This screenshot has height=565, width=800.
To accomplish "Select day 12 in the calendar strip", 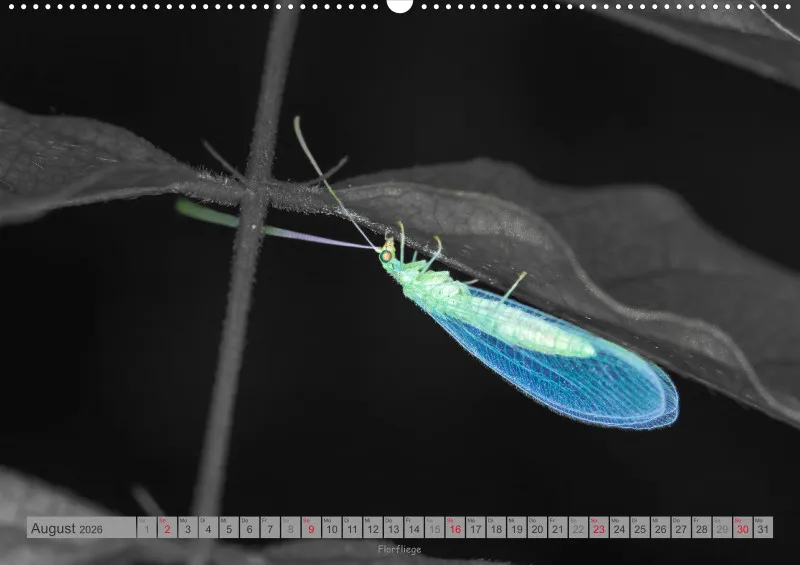I will 373,527.
